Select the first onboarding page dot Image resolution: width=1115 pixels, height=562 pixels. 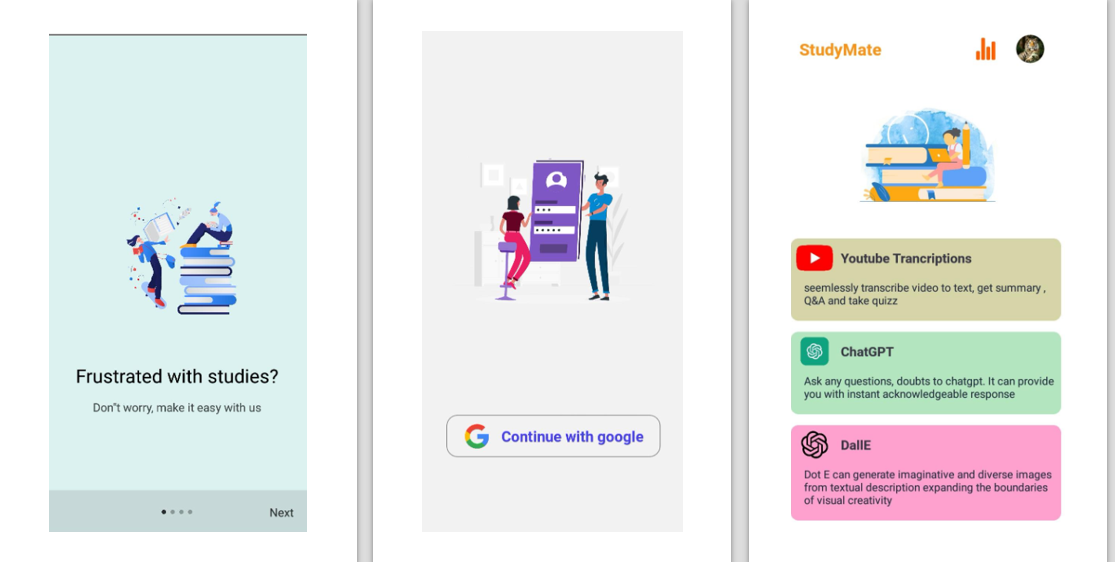click(164, 511)
